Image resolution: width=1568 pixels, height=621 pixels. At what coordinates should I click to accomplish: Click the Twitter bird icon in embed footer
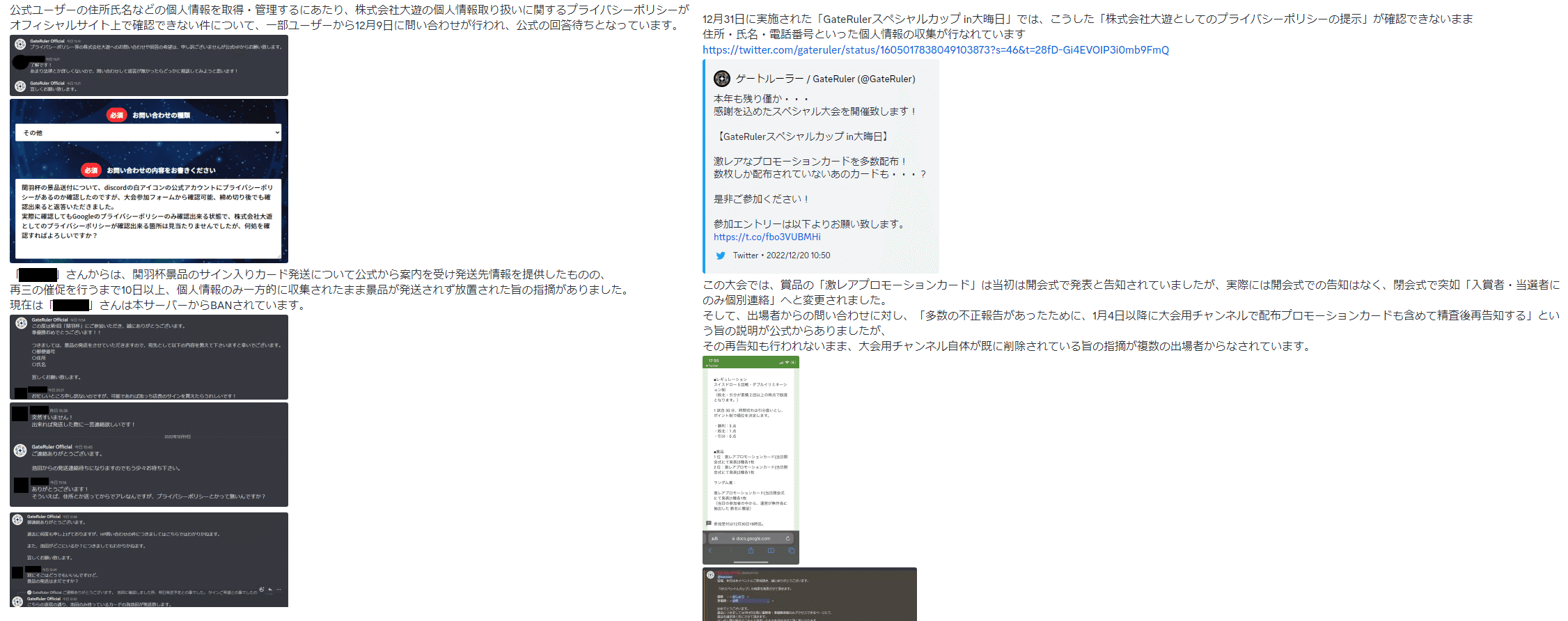click(x=721, y=256)
